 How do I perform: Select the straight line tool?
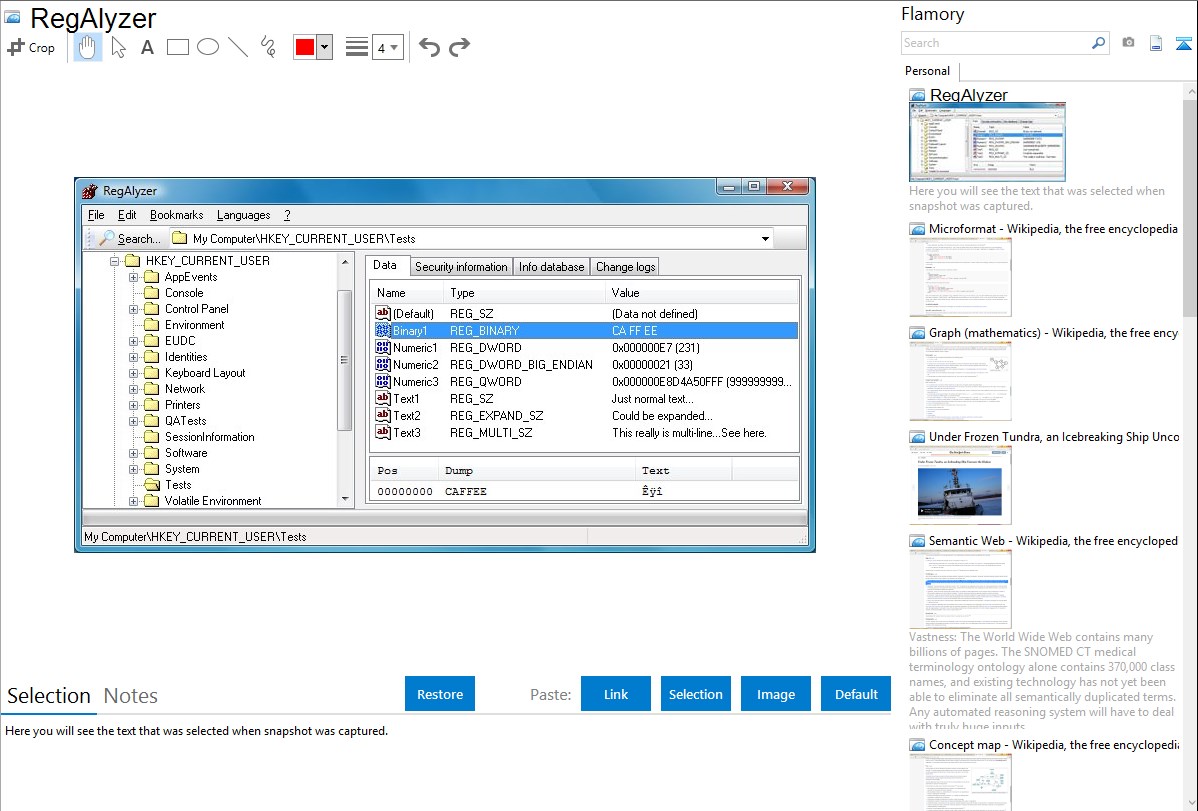tap(238, 47)
